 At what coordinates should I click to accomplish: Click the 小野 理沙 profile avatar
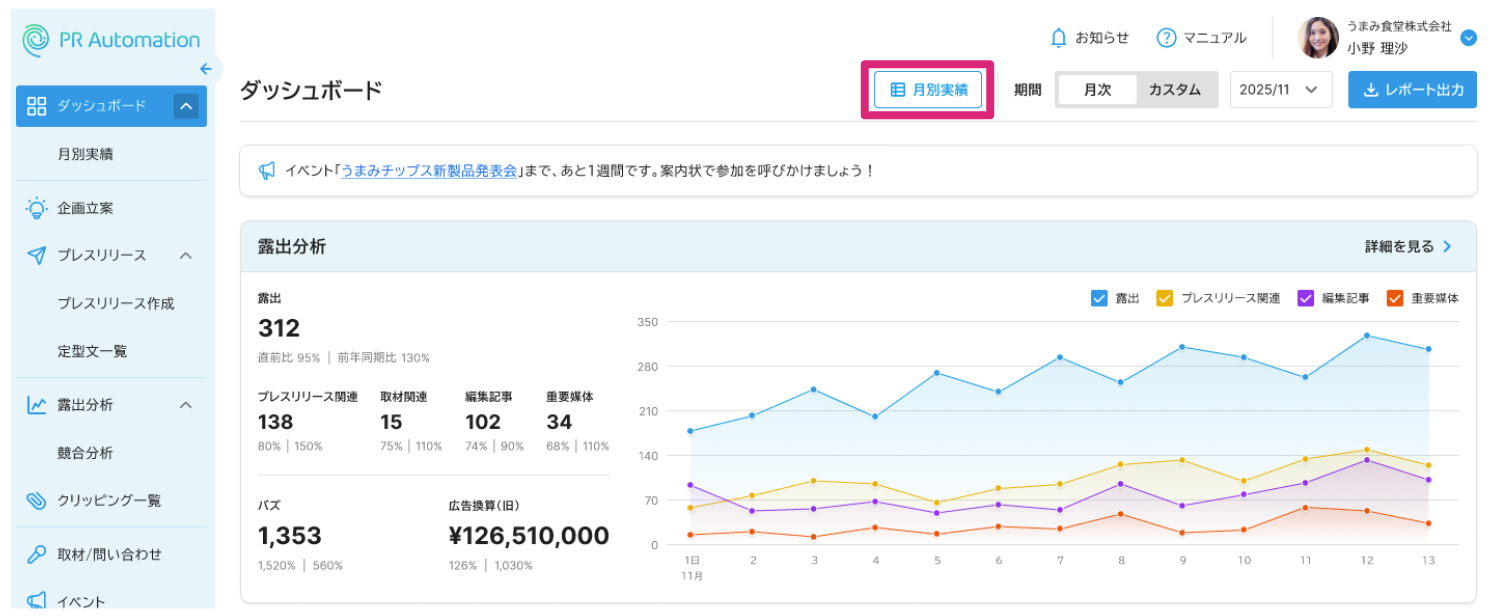[x=1317, y=38]
